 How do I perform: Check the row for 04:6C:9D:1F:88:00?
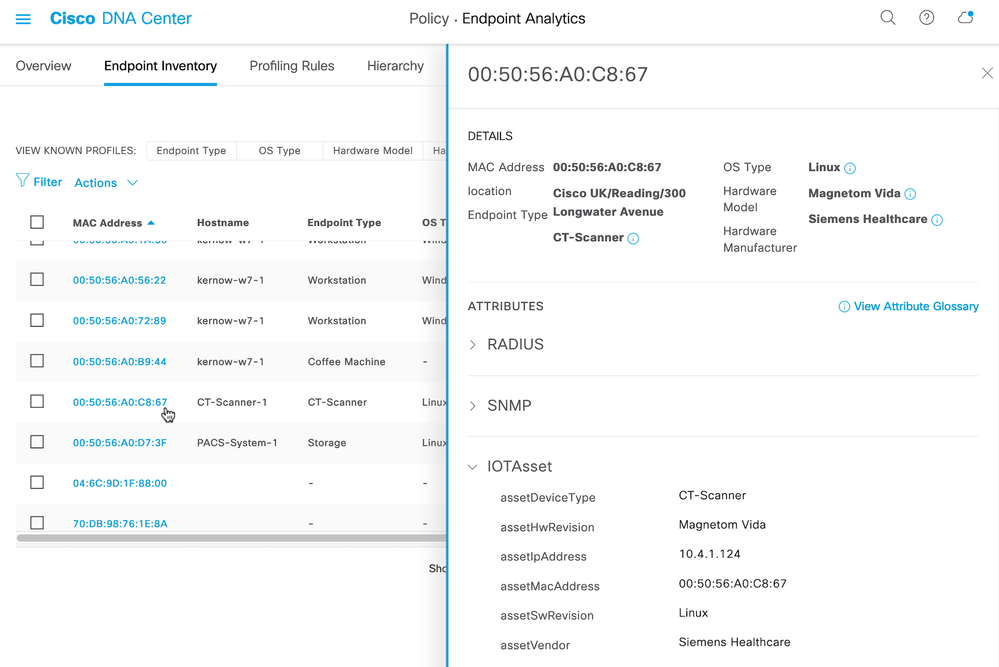click(x=37, y=482)
